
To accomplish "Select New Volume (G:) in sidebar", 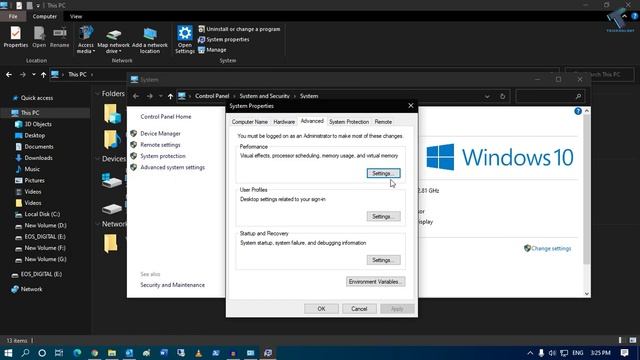I will coord(45,259).
